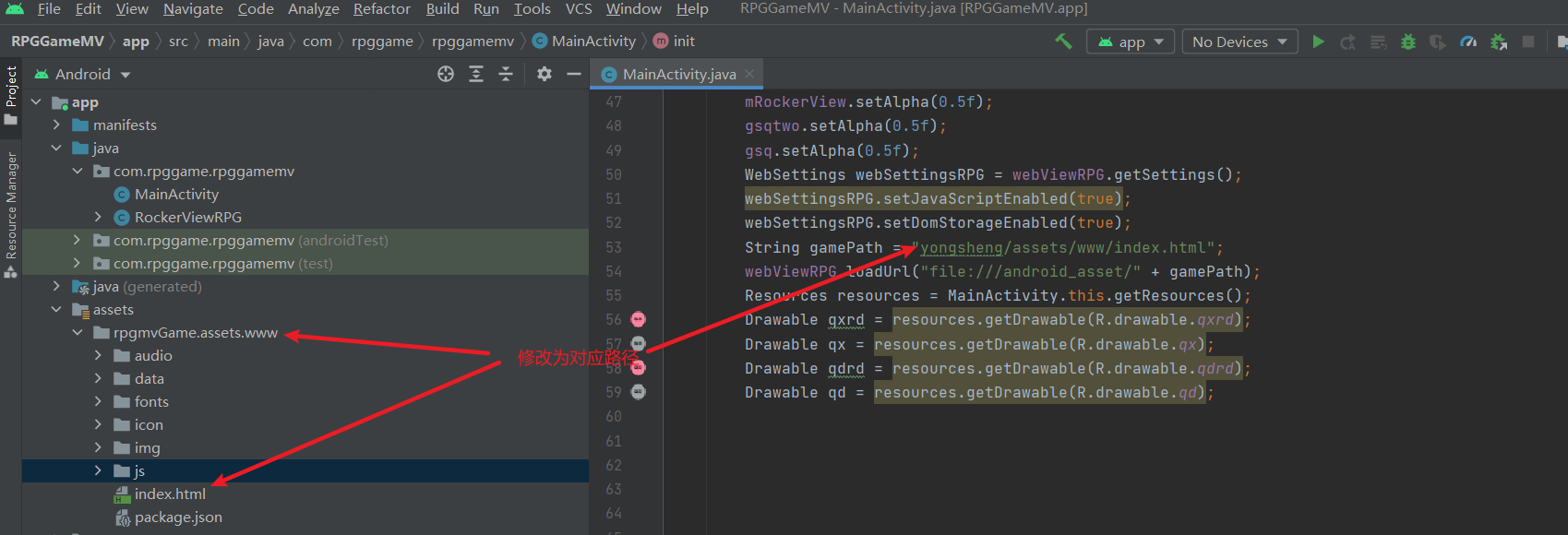This screenshot has height=535, width=1568.
Task: Expand the manifests folder
Action: 56,125
